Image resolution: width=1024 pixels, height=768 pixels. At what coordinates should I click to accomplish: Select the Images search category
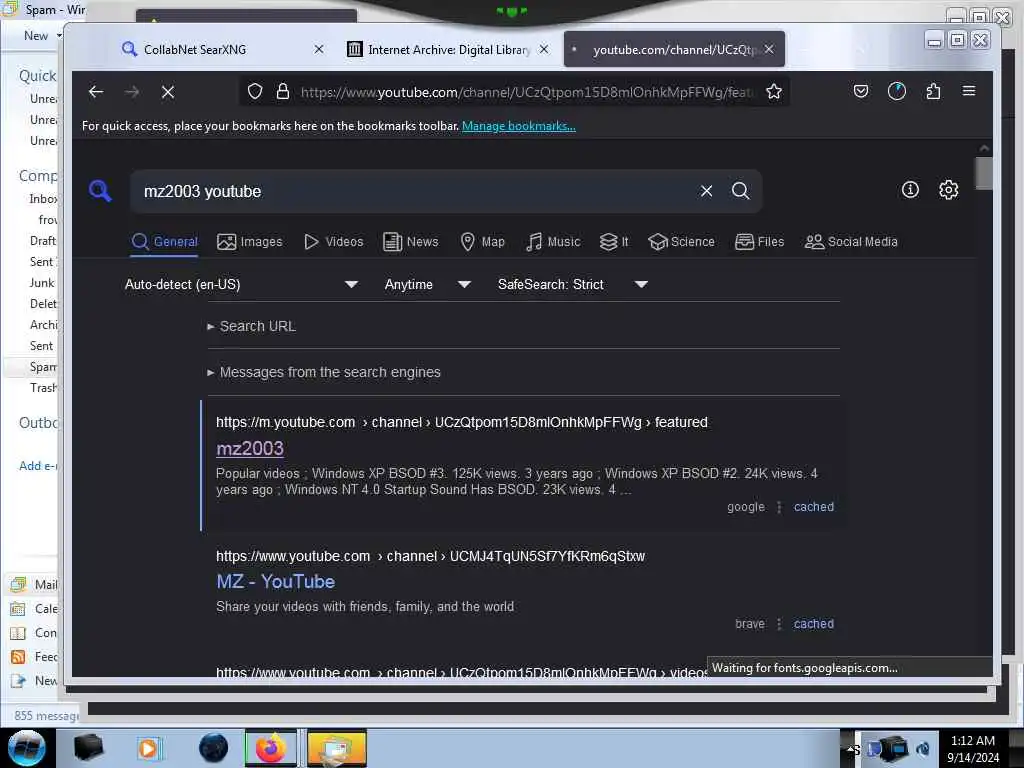click(249, 242)
